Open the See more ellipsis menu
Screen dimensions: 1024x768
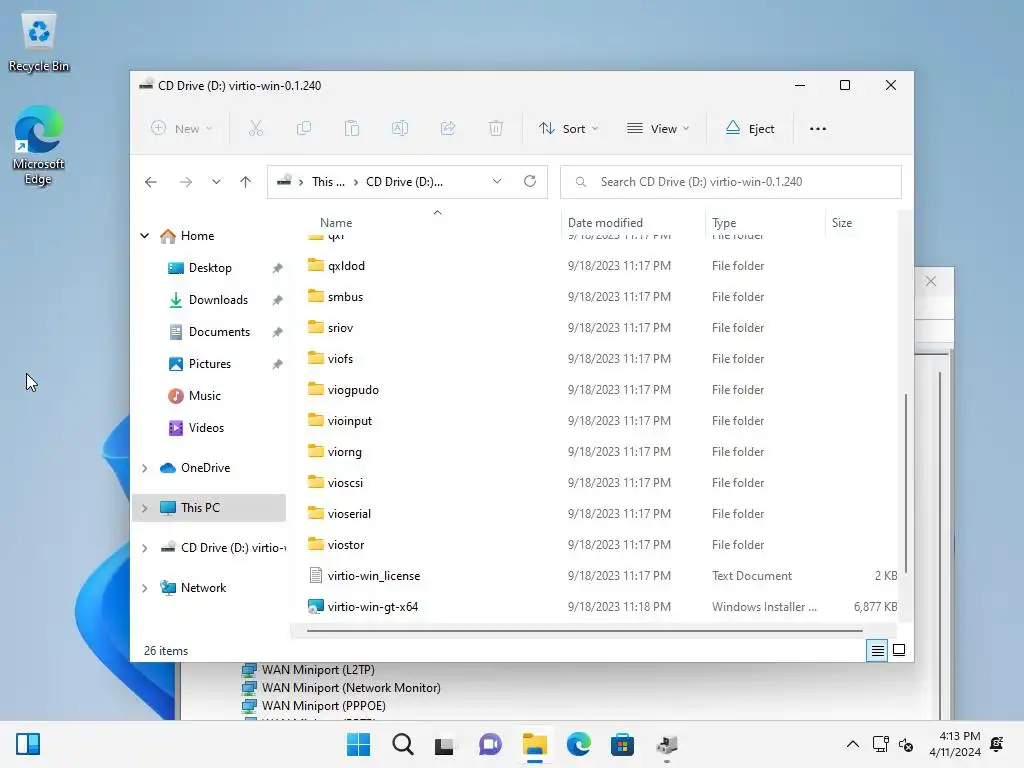[x=818, y=129]
